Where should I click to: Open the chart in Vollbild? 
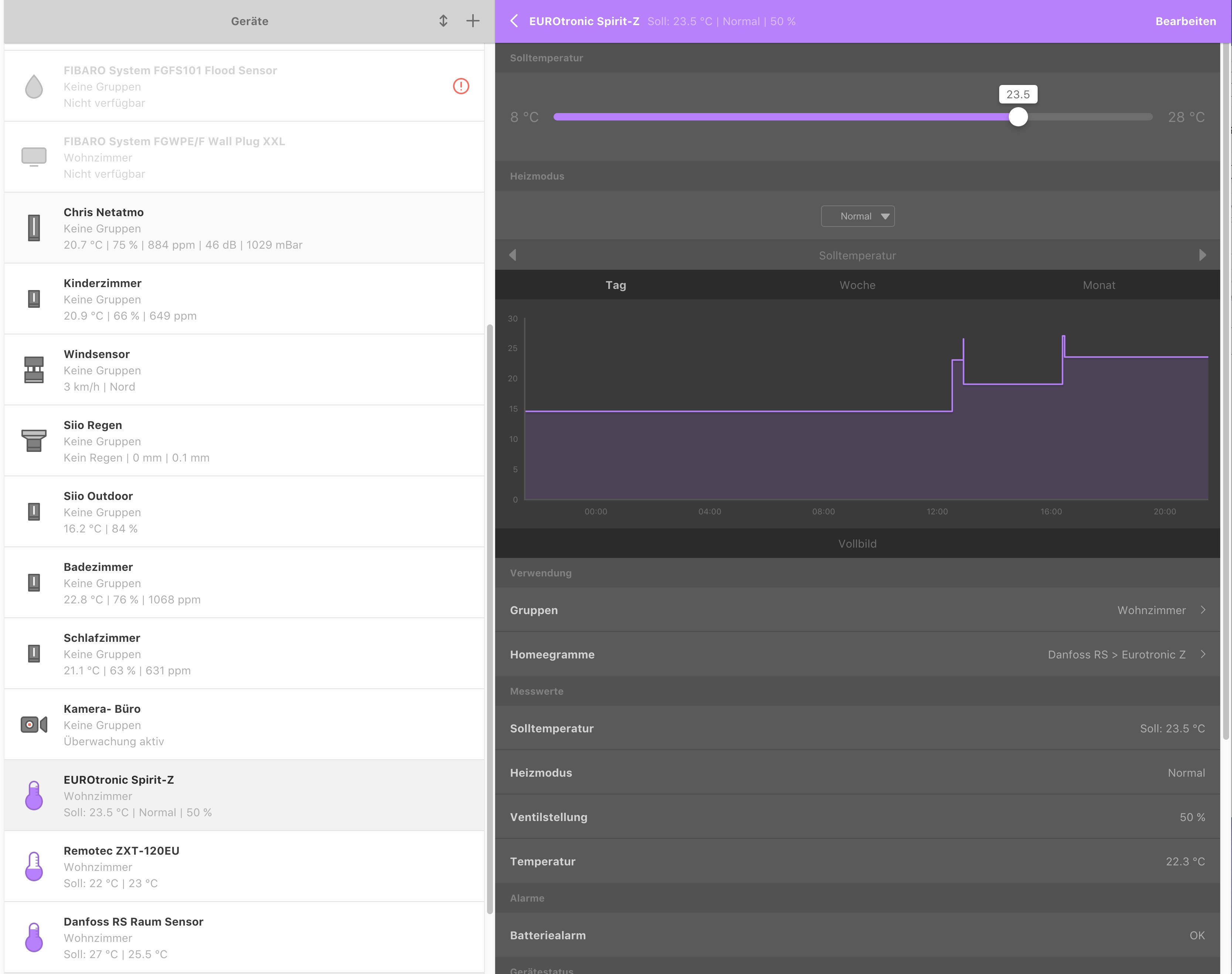[x=857, y=544]
